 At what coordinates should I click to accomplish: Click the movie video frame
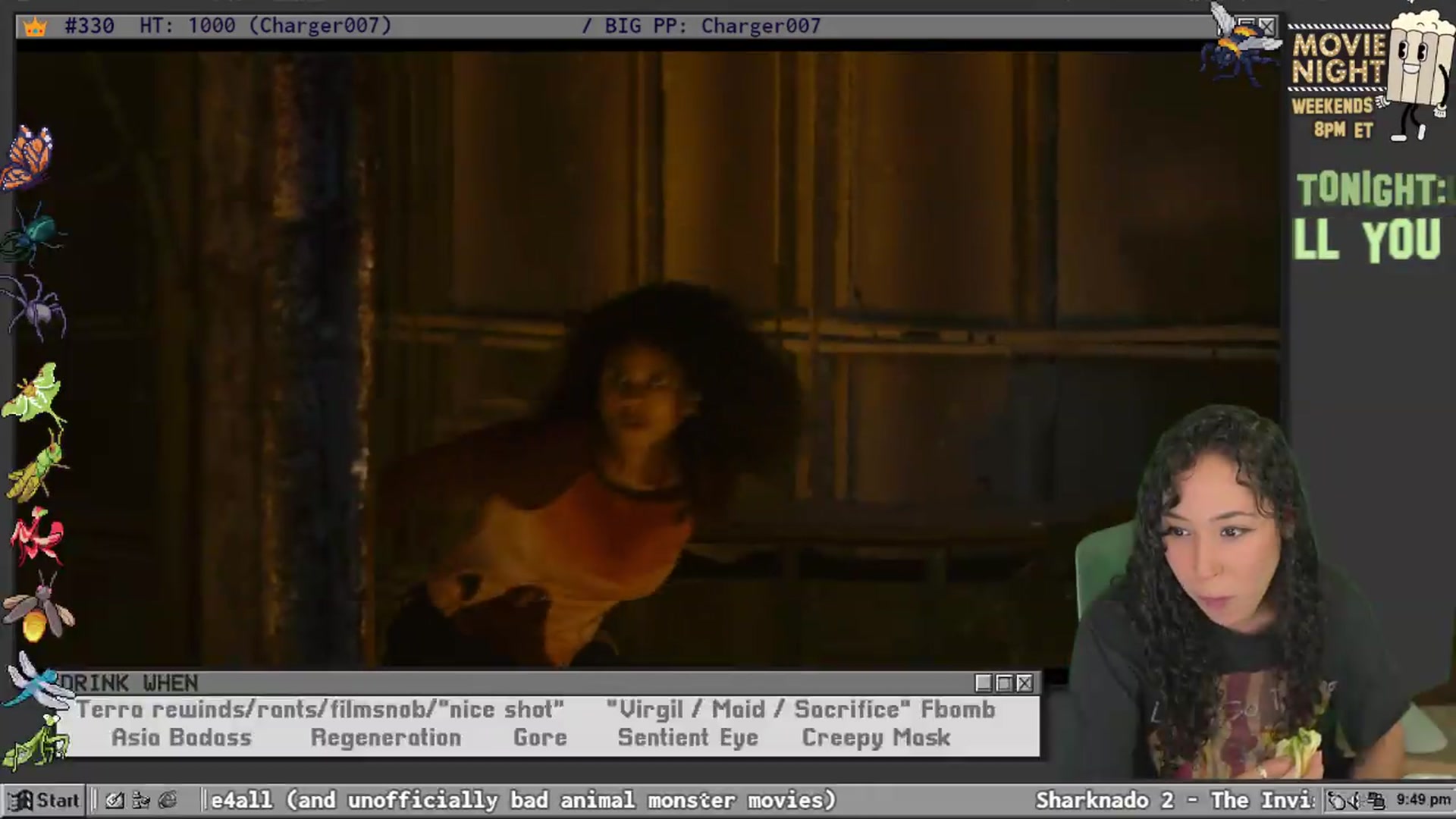[648, 356]
